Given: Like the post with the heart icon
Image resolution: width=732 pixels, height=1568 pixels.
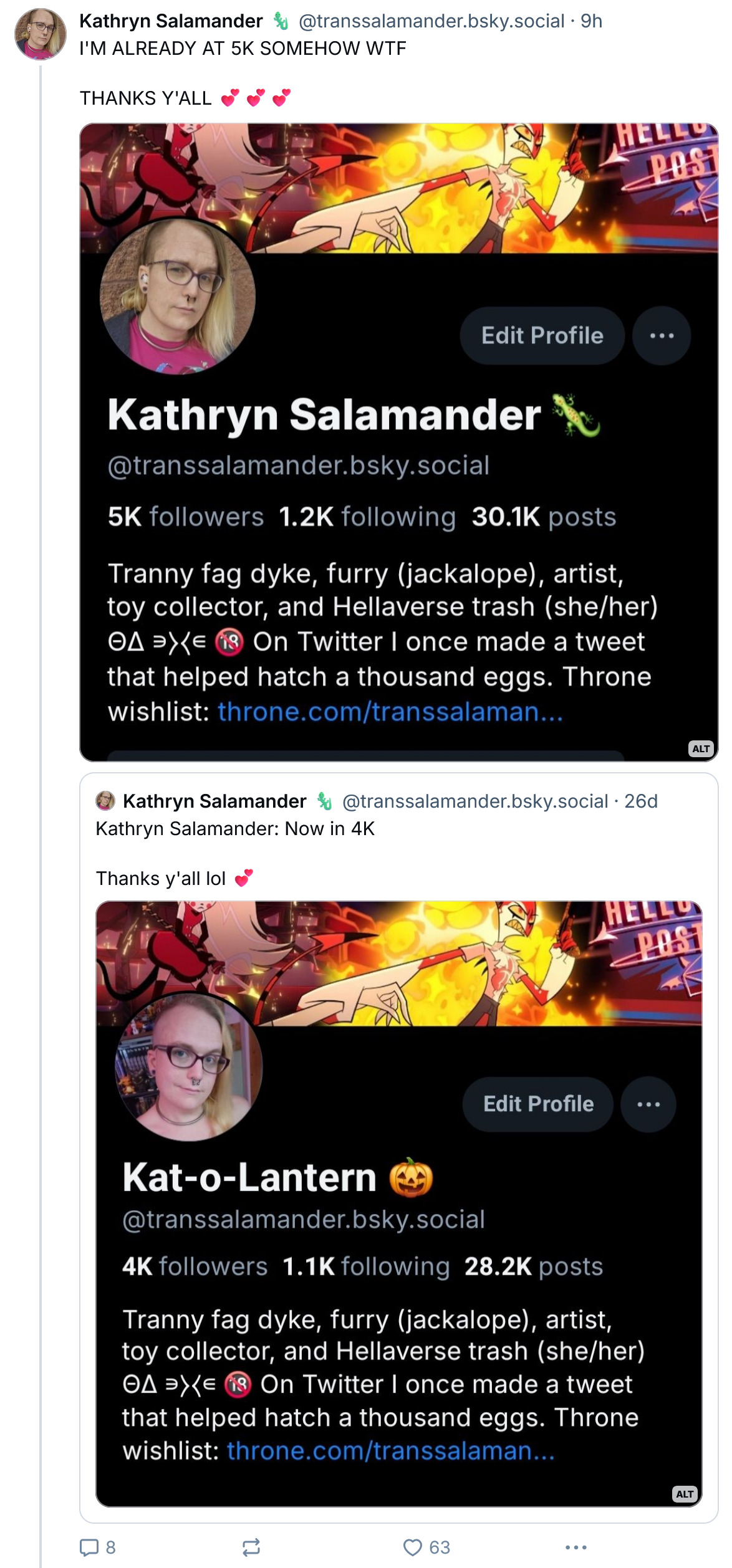Looking at the screenshot, I should pyautogui.click(x=426, y=1547).
